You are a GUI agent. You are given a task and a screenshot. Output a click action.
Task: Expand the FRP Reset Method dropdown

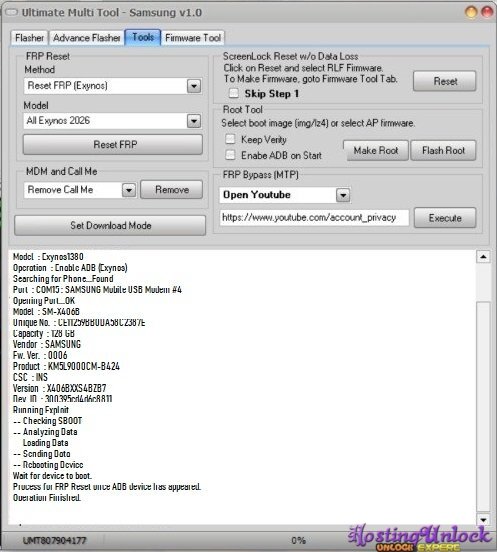[194, 86]
